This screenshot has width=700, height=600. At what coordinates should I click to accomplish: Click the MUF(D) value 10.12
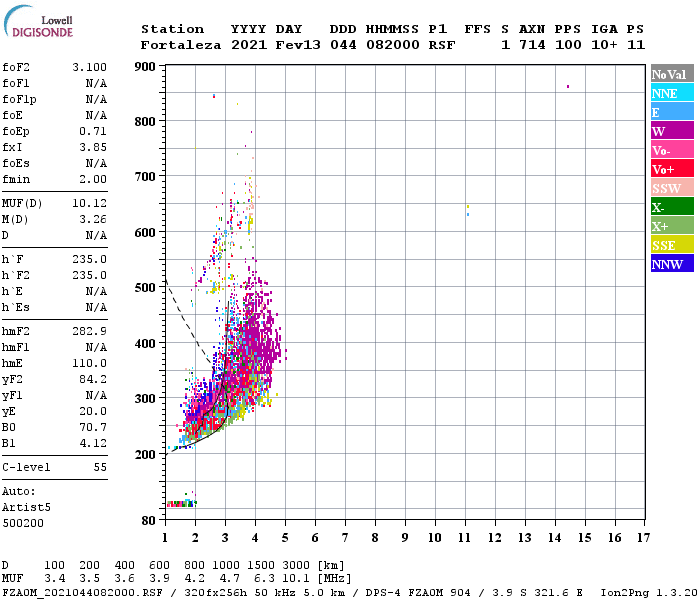click(x=89, y=203)
